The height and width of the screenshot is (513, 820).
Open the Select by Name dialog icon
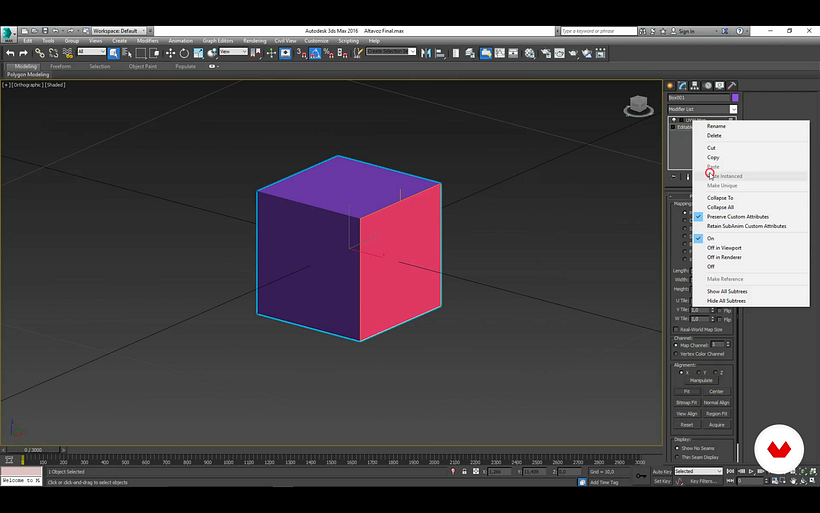(127, 53)
